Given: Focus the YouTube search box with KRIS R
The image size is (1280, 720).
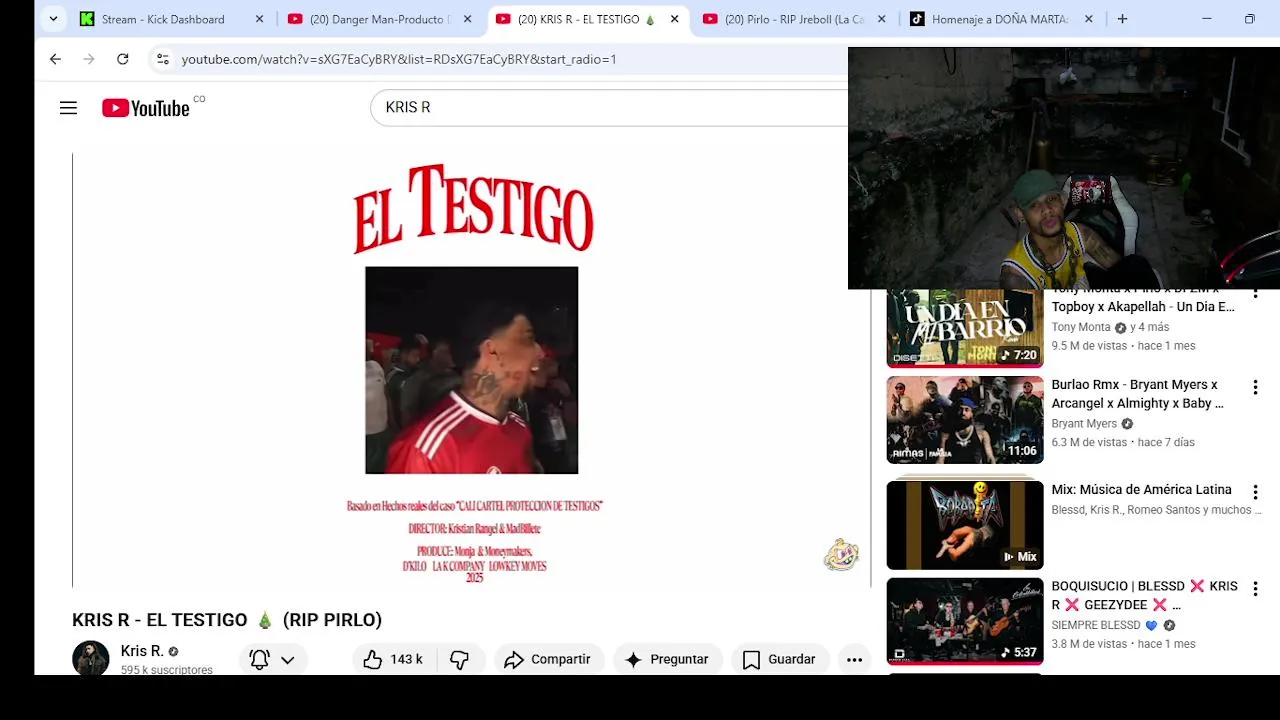Looking at the screenshot, I should click(x=608, y=107).
